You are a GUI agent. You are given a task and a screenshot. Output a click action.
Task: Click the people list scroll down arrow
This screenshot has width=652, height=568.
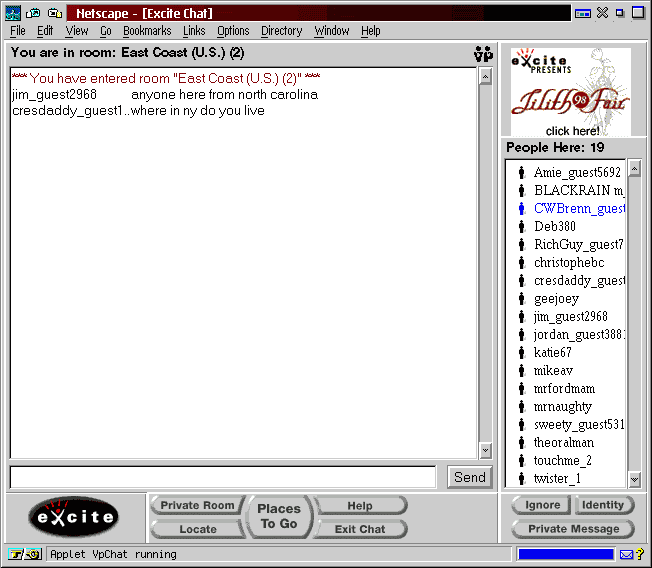634,479
